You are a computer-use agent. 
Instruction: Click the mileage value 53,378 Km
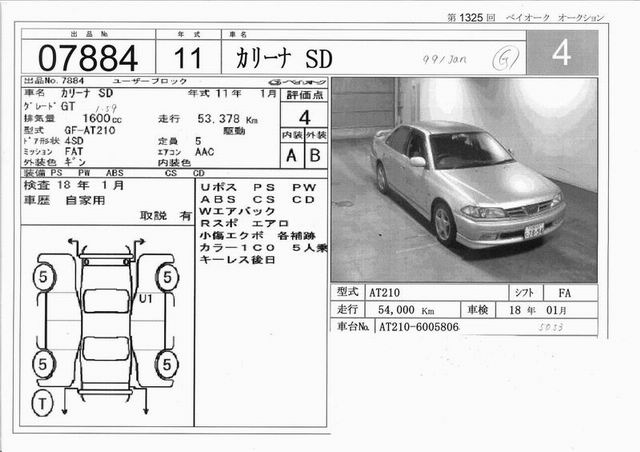click(x=227, y=119)
